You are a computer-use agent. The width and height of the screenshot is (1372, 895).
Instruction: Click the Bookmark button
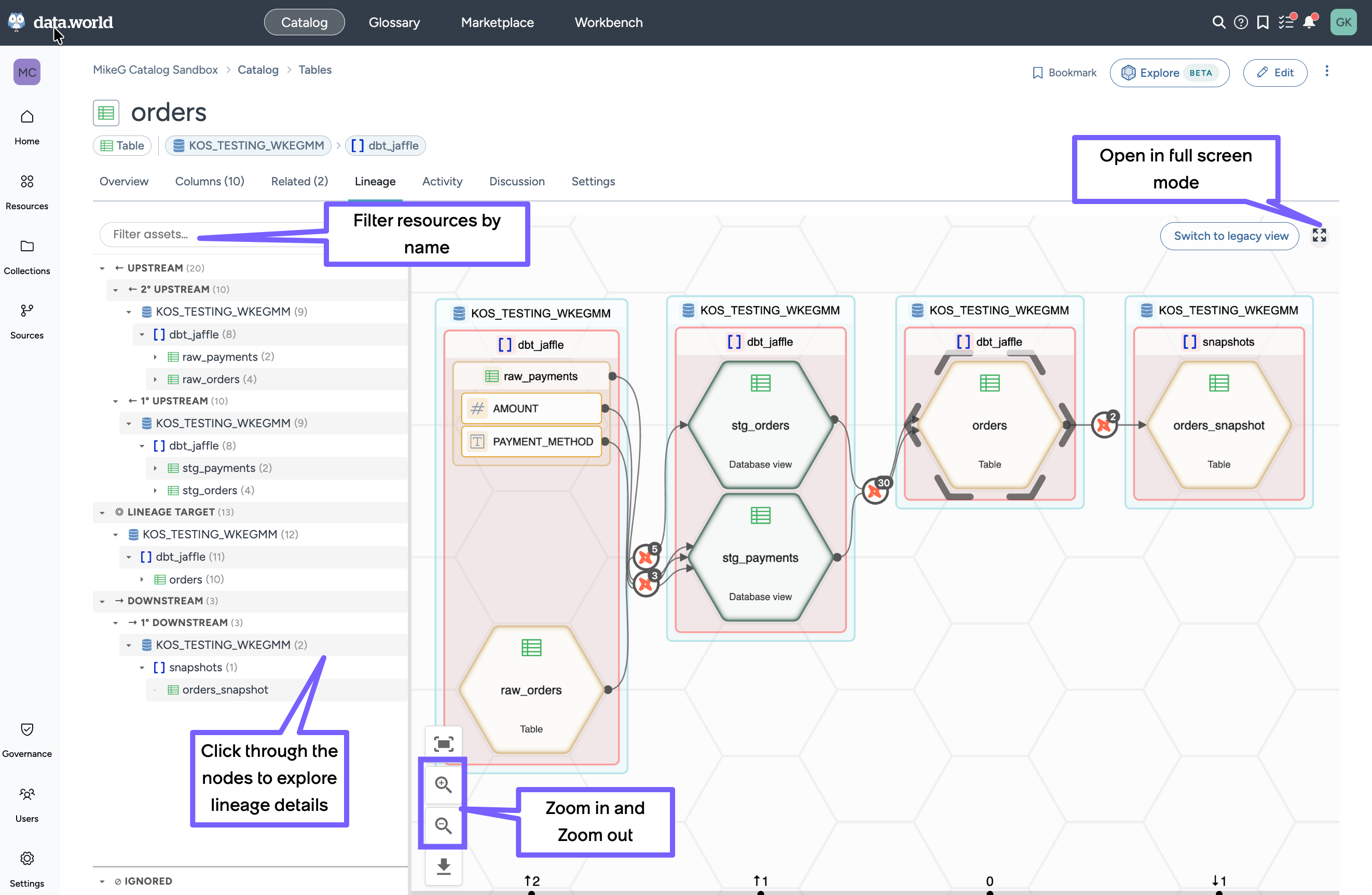tap(1064, 73)
